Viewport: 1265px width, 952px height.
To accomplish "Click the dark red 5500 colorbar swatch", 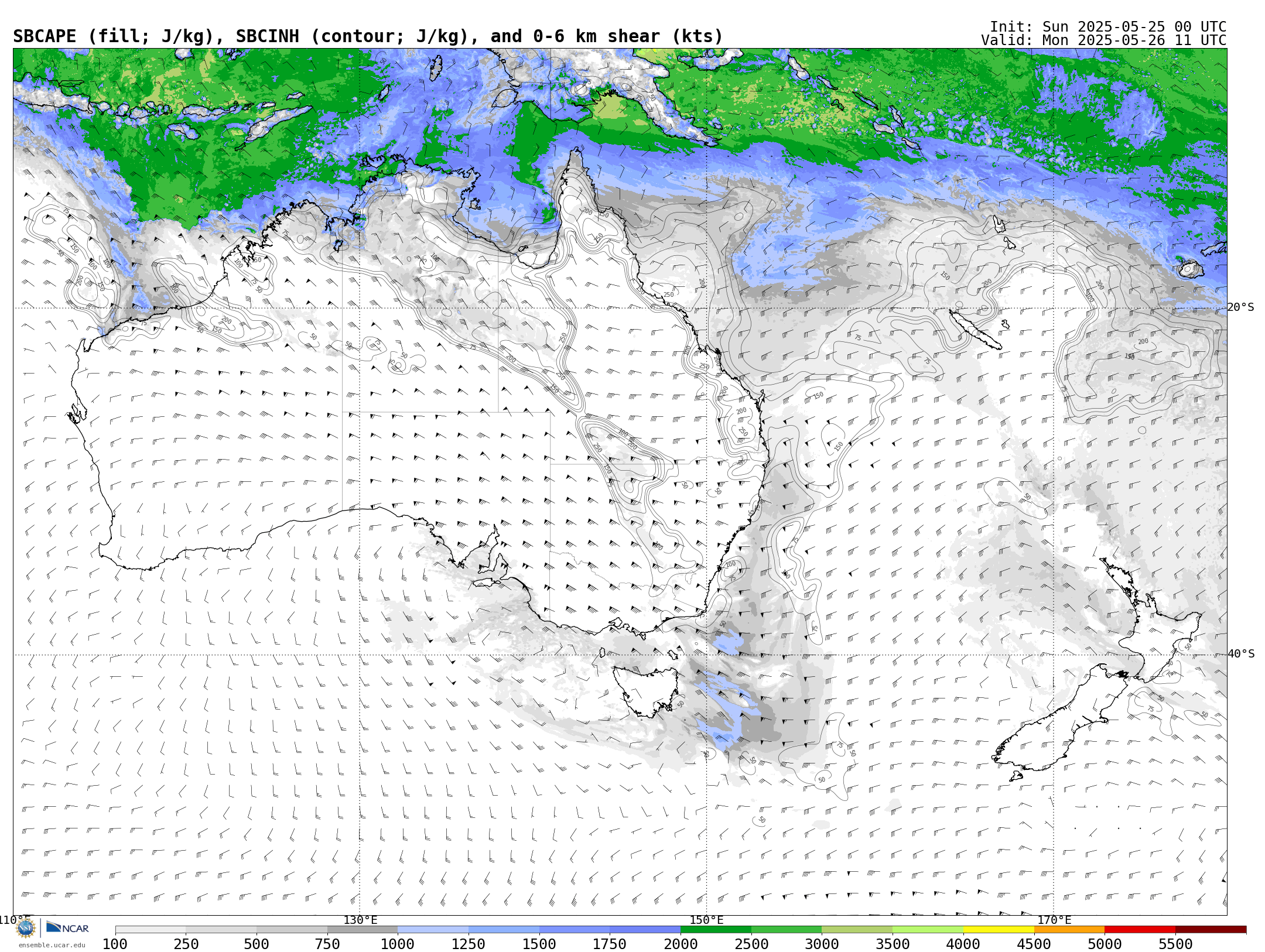I will 1211,930.
